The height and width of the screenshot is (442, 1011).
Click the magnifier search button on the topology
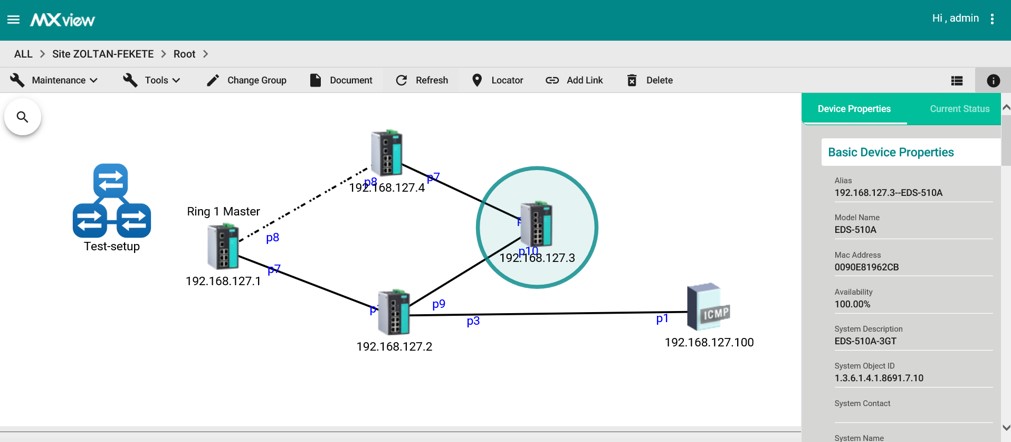tap(22, 117)
